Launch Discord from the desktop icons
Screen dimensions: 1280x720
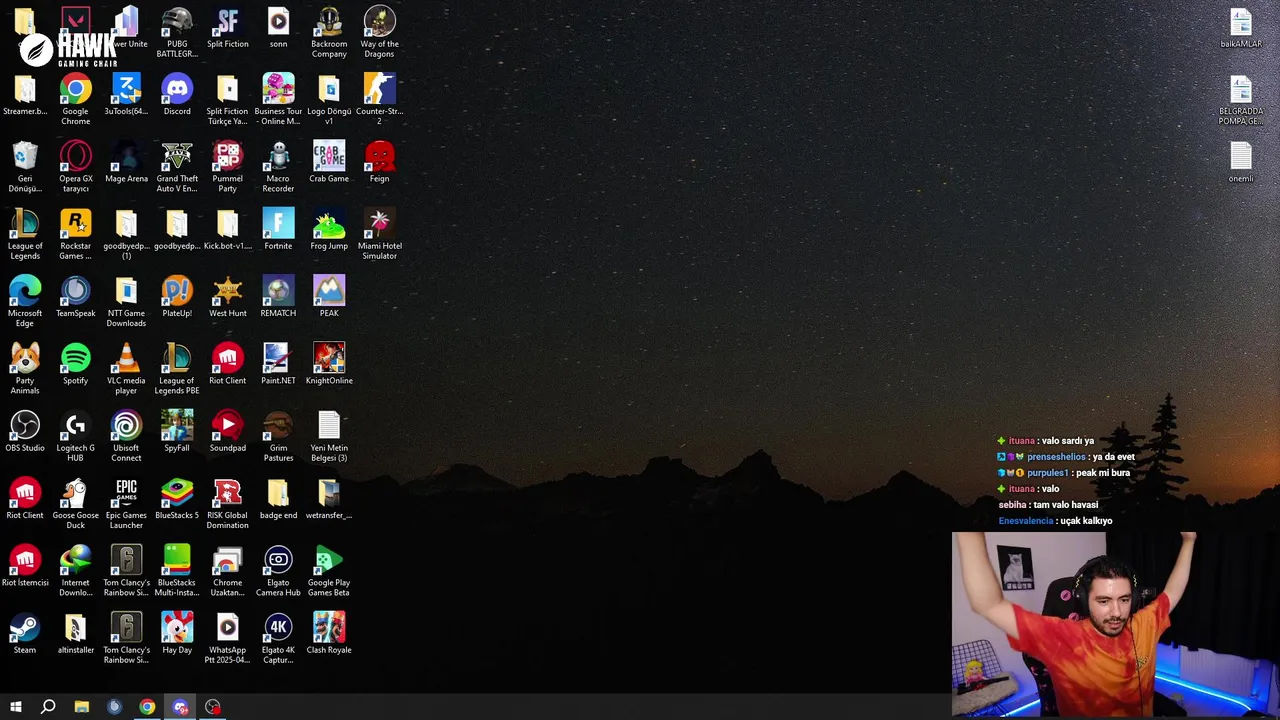(177, 91)
